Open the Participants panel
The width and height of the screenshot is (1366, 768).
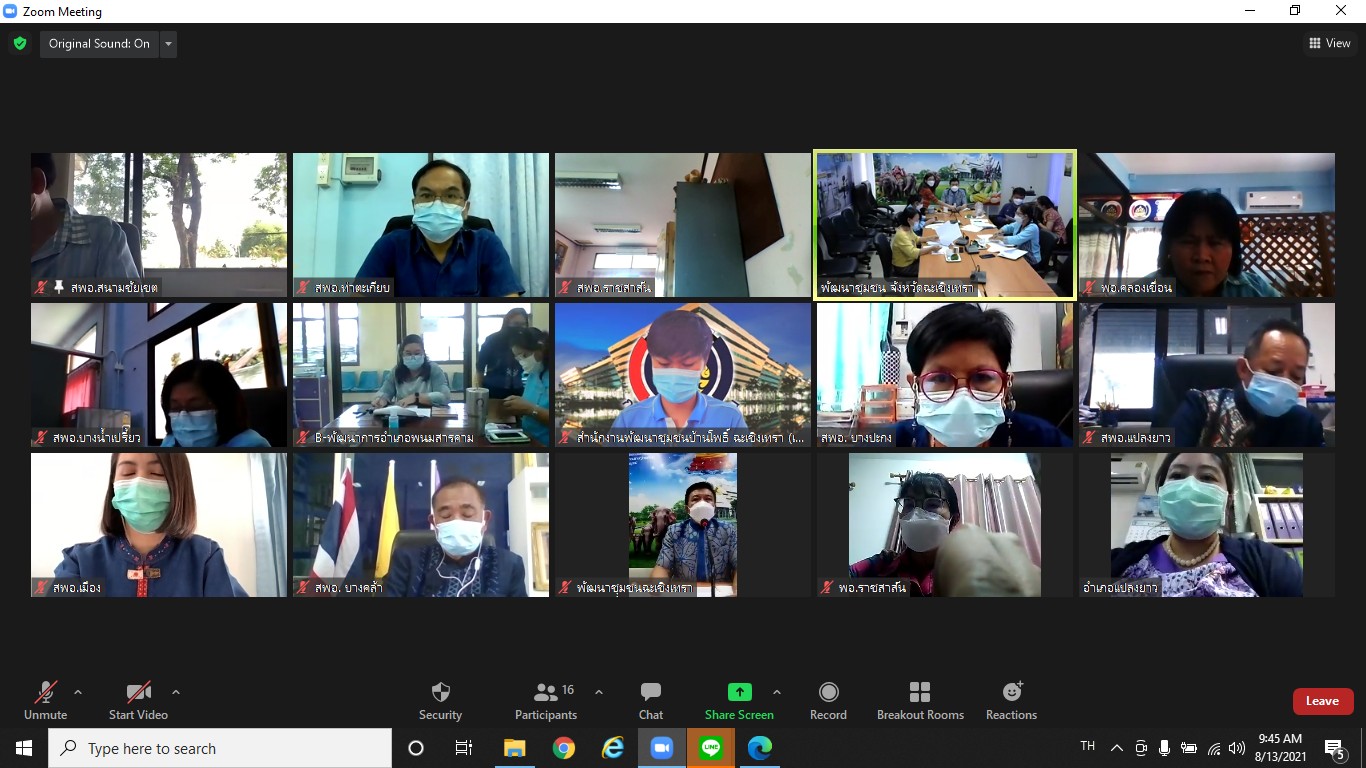click(x=546, y=700)
